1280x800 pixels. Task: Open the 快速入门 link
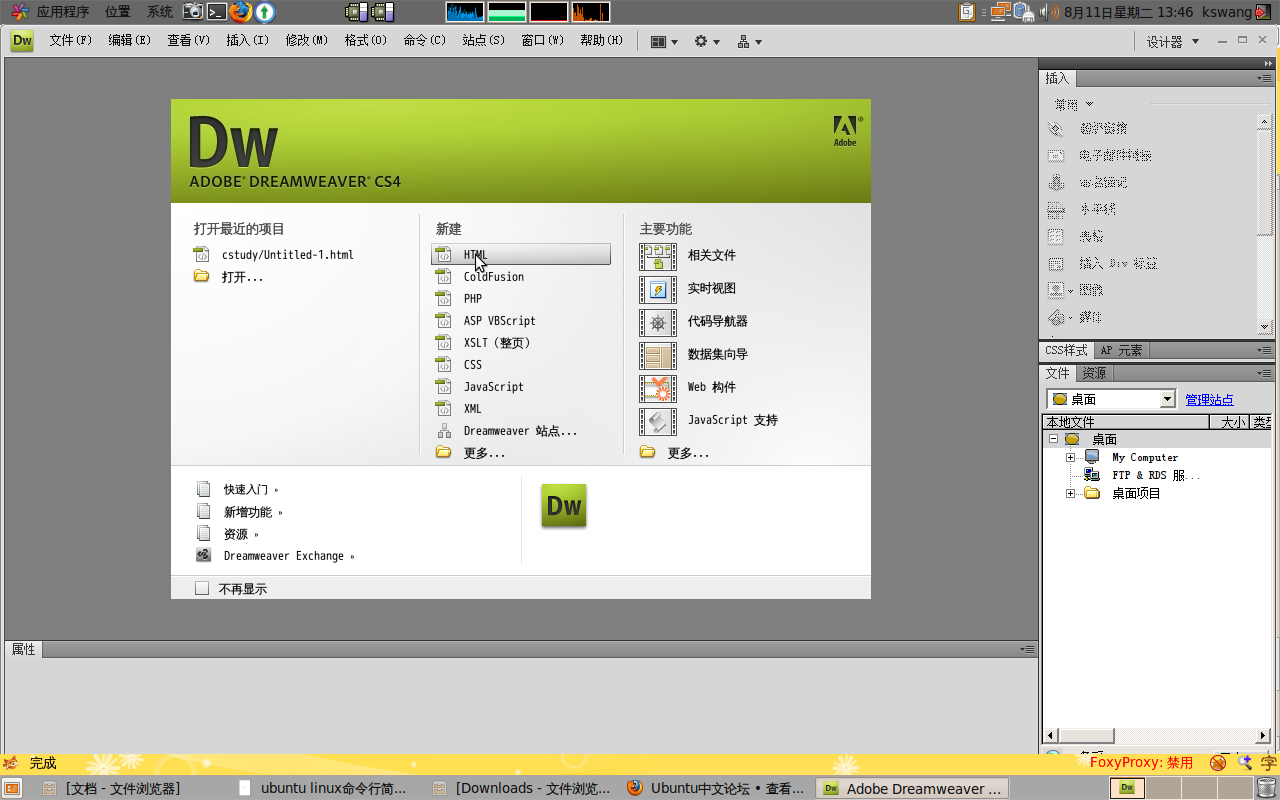click(245, 490)
